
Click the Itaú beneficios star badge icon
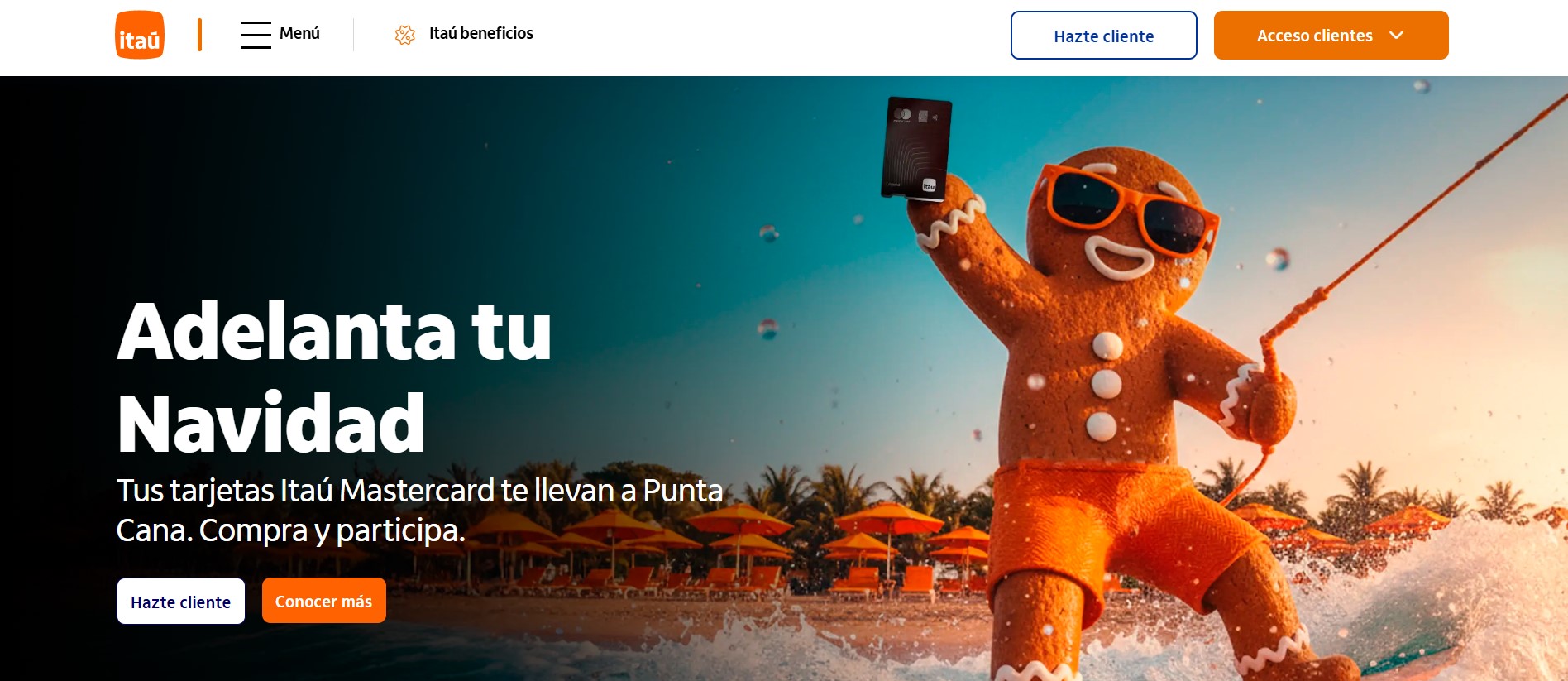click(405, 35)
